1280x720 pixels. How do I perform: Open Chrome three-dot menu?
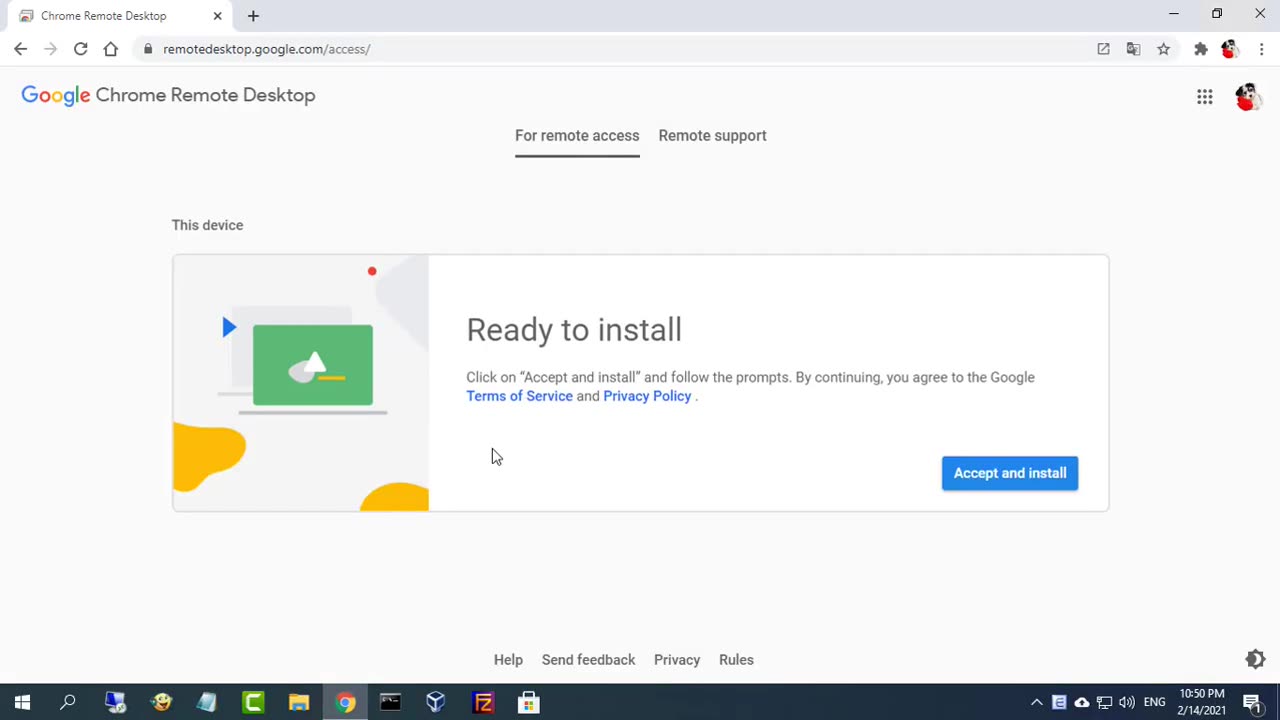click(x=1261, y=49)
